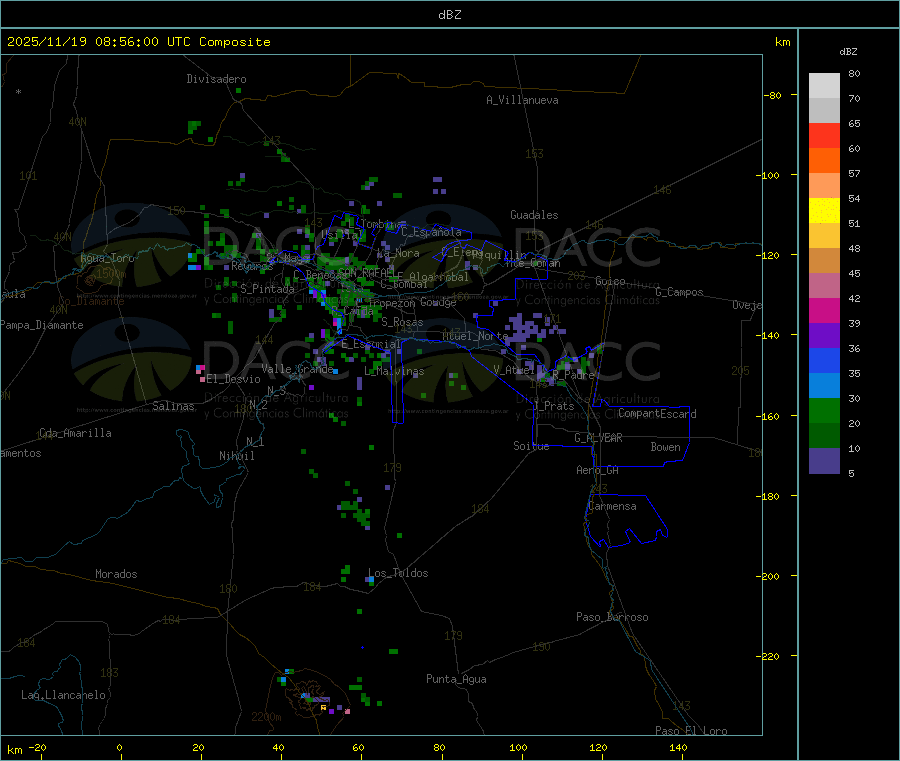Image resolution: width=900 pixels, height=761 pixels.
Task: Click the 'Punta_Agua' map label
Action: tap(456, 679)
